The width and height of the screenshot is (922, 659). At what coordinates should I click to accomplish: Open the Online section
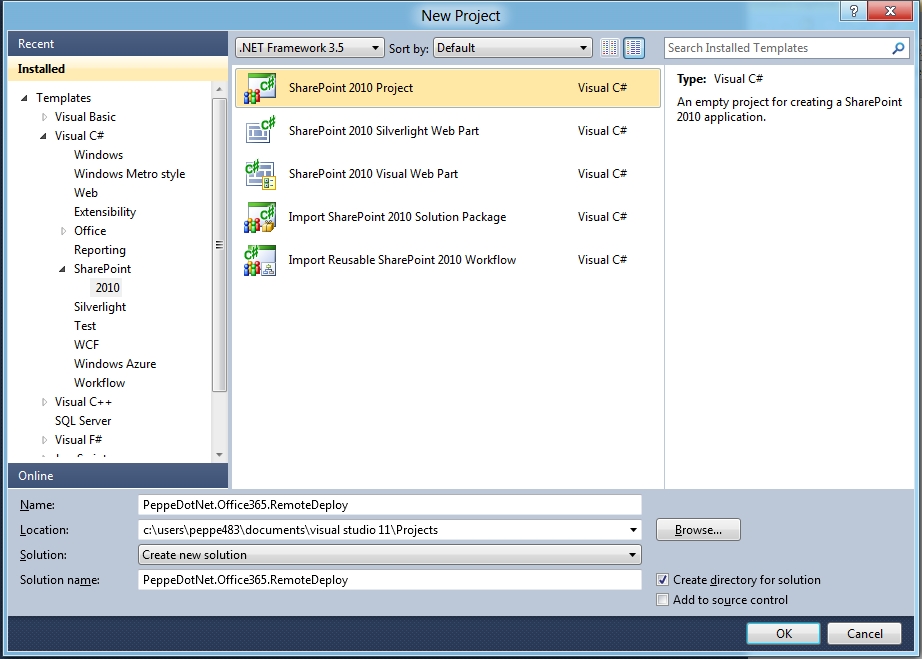coord(118,476)
